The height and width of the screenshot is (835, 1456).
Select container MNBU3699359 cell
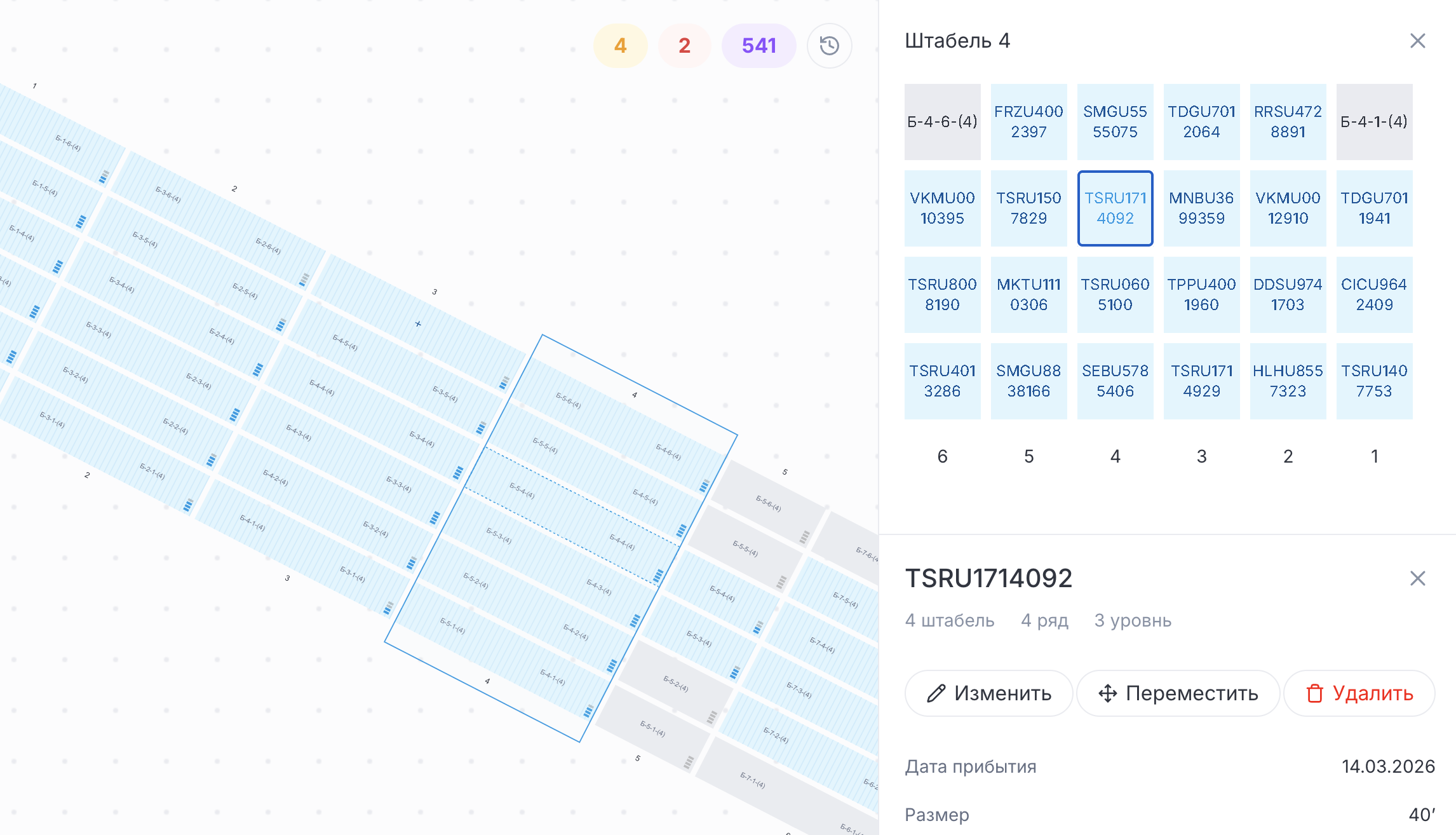pyautogui.click(x=1201, y=208)
